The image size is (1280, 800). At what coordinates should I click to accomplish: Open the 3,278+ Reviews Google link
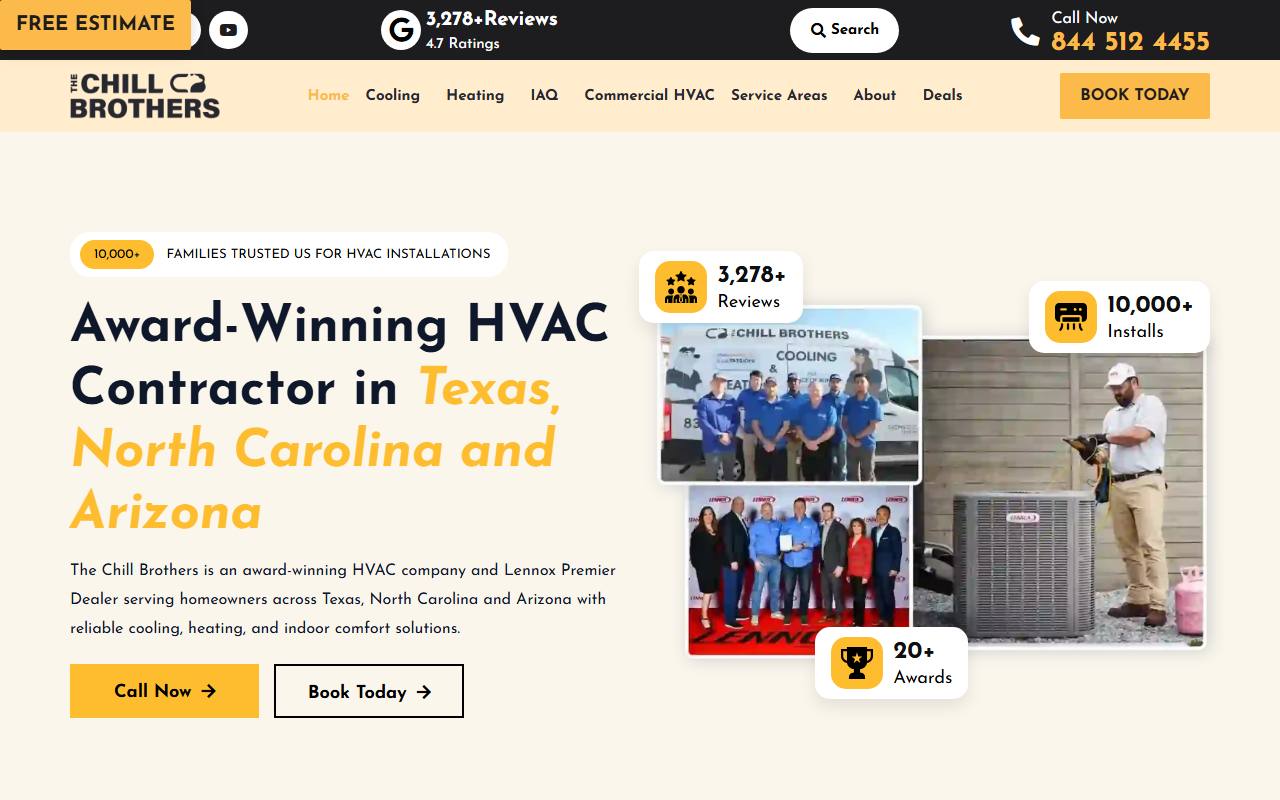(x=492, y=19)
